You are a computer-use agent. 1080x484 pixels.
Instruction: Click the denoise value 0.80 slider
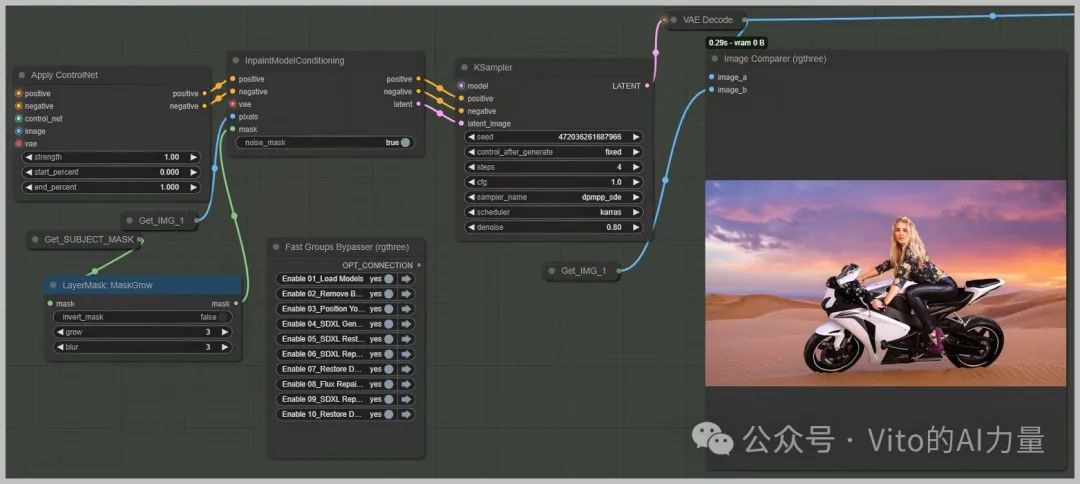(553, 227)
